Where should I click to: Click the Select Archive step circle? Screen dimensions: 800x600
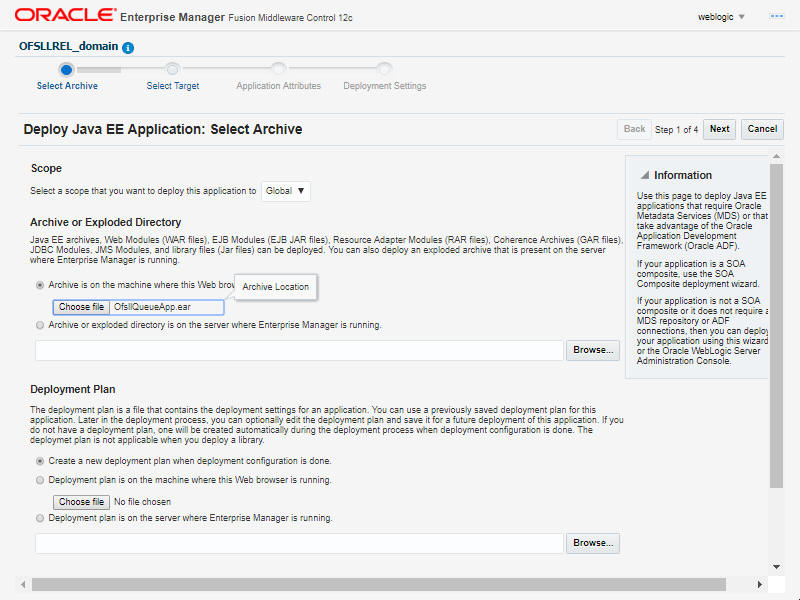tap(66, 69)
